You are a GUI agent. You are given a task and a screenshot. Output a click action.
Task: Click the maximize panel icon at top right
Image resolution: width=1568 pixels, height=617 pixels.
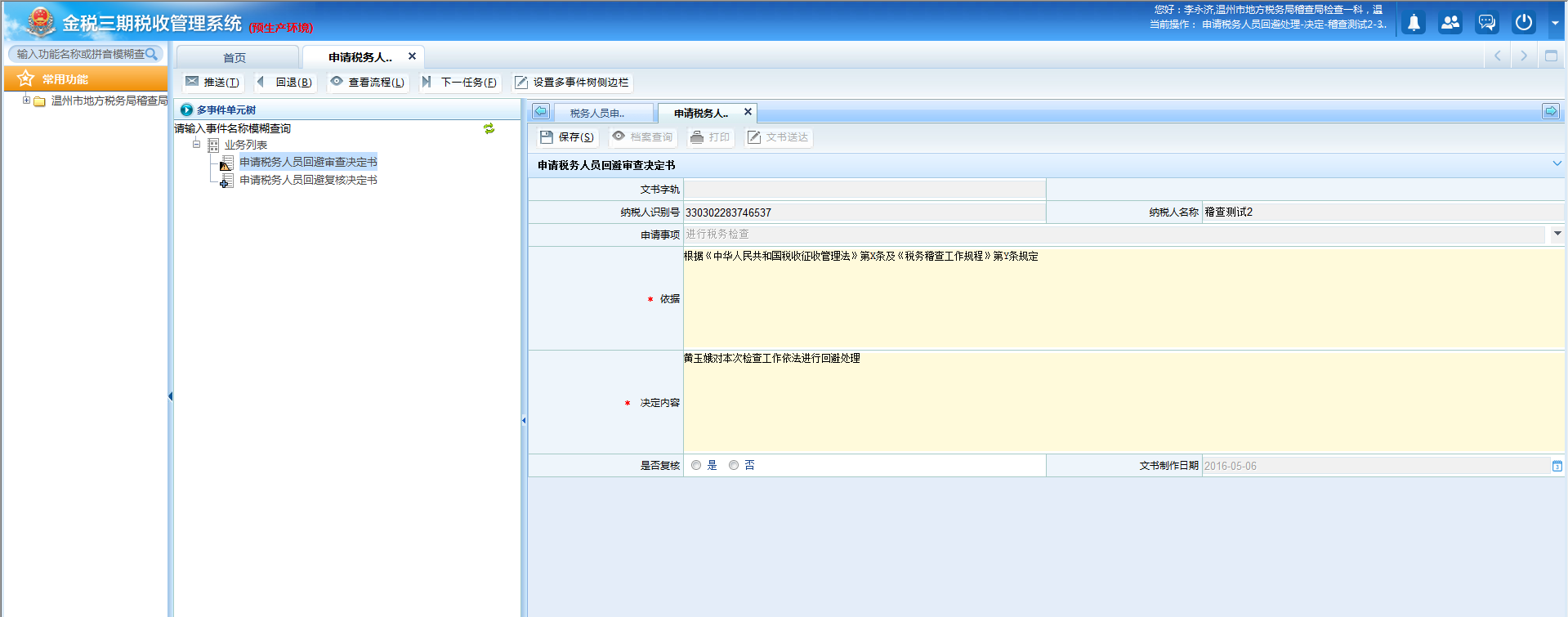point(1551,56)
